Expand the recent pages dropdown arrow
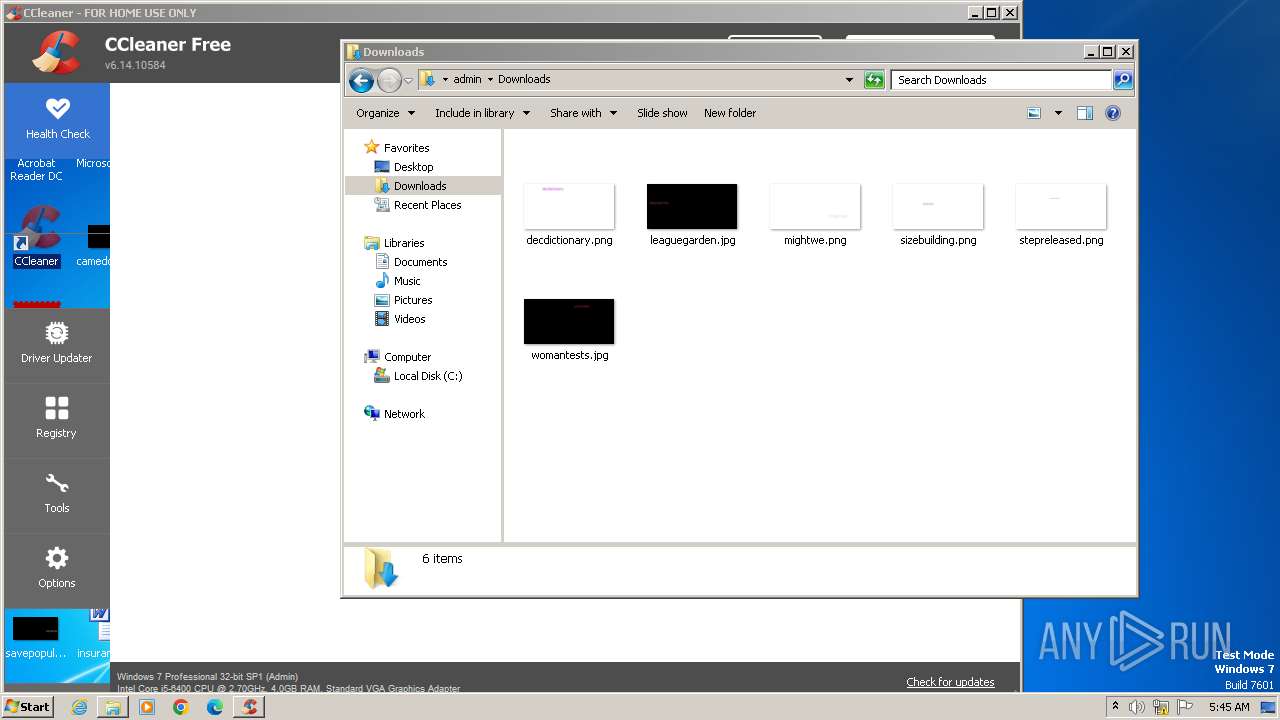The width and height of the screenshot is (1280, 720). click(x=408, y=81)
